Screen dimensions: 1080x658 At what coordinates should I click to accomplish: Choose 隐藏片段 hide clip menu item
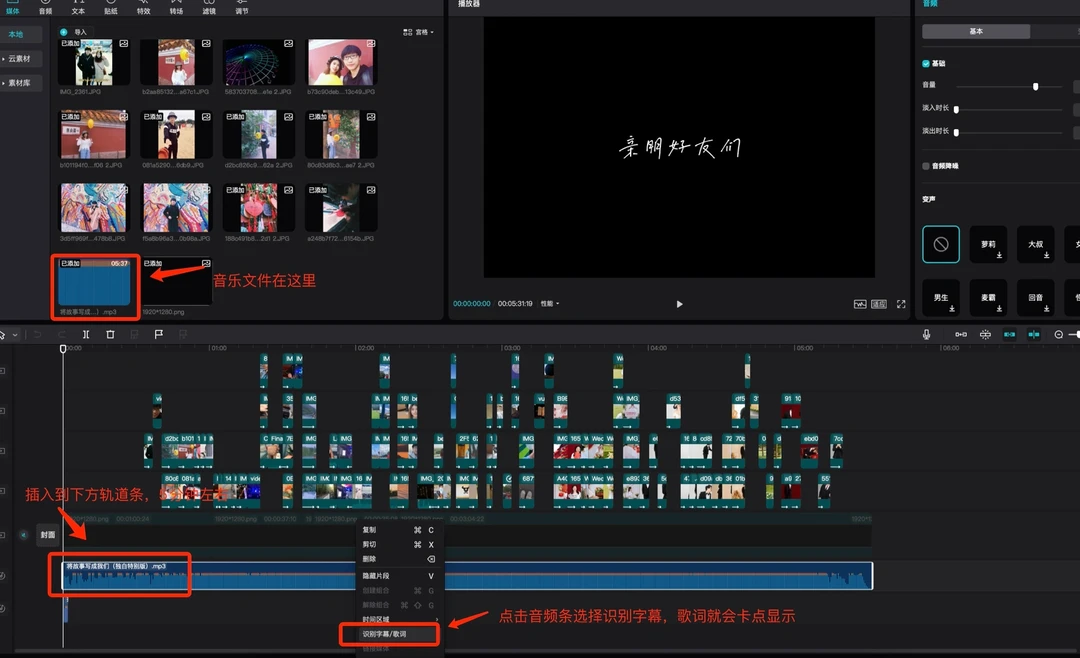pyautogui.click(x=399, y=576)
